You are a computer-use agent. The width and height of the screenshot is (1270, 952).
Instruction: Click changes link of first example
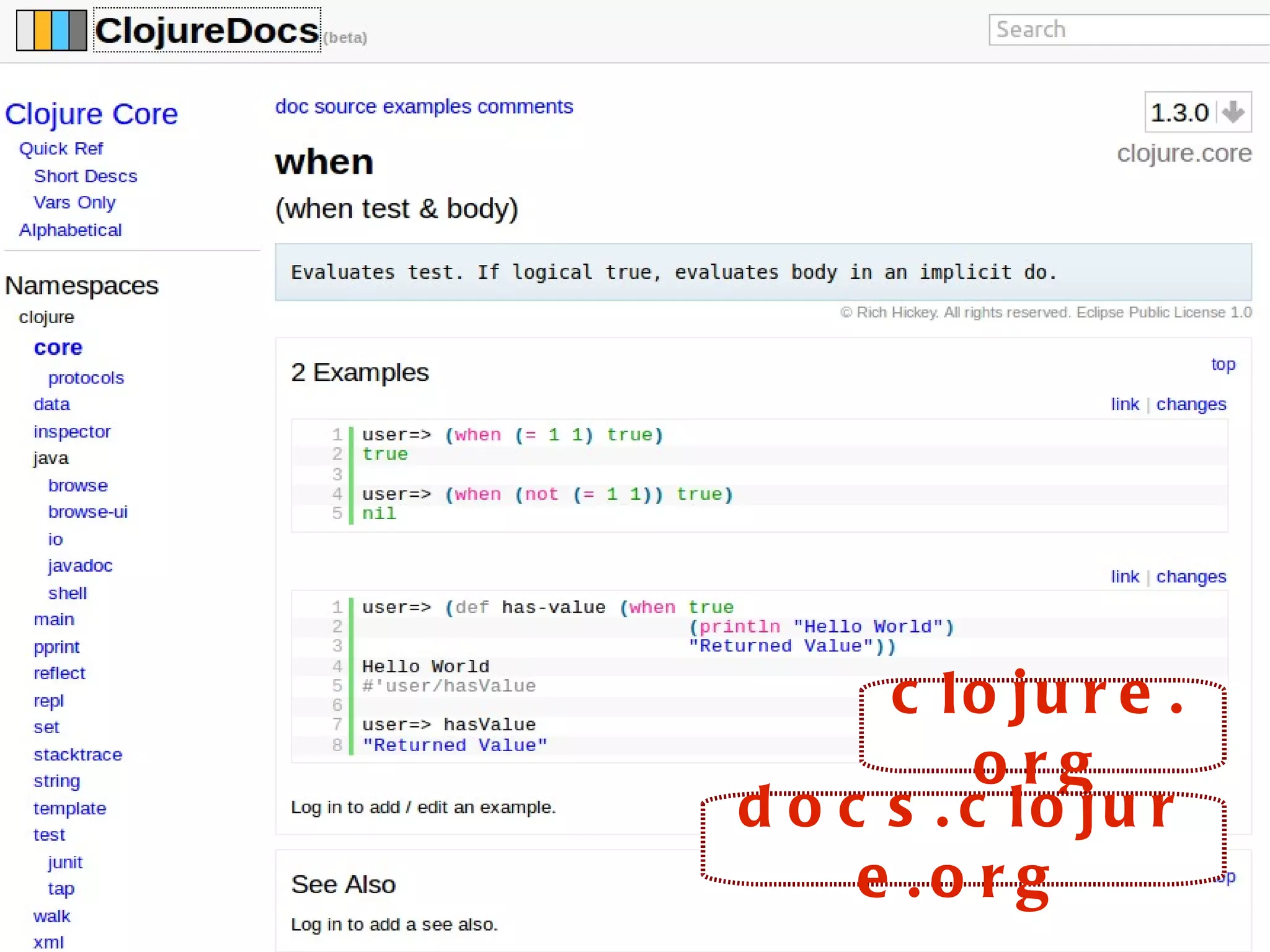1191,404
